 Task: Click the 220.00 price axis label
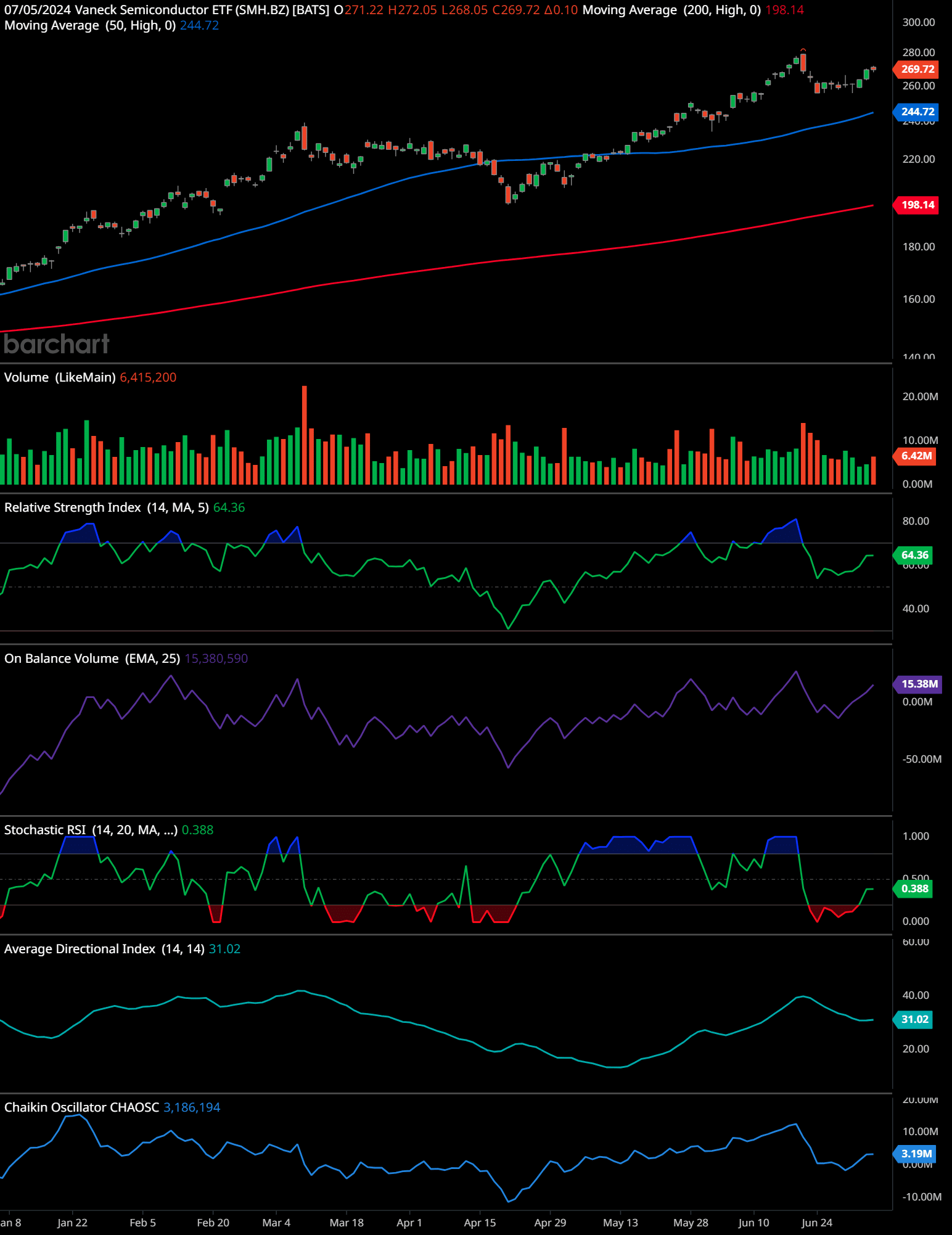[919, 159]
